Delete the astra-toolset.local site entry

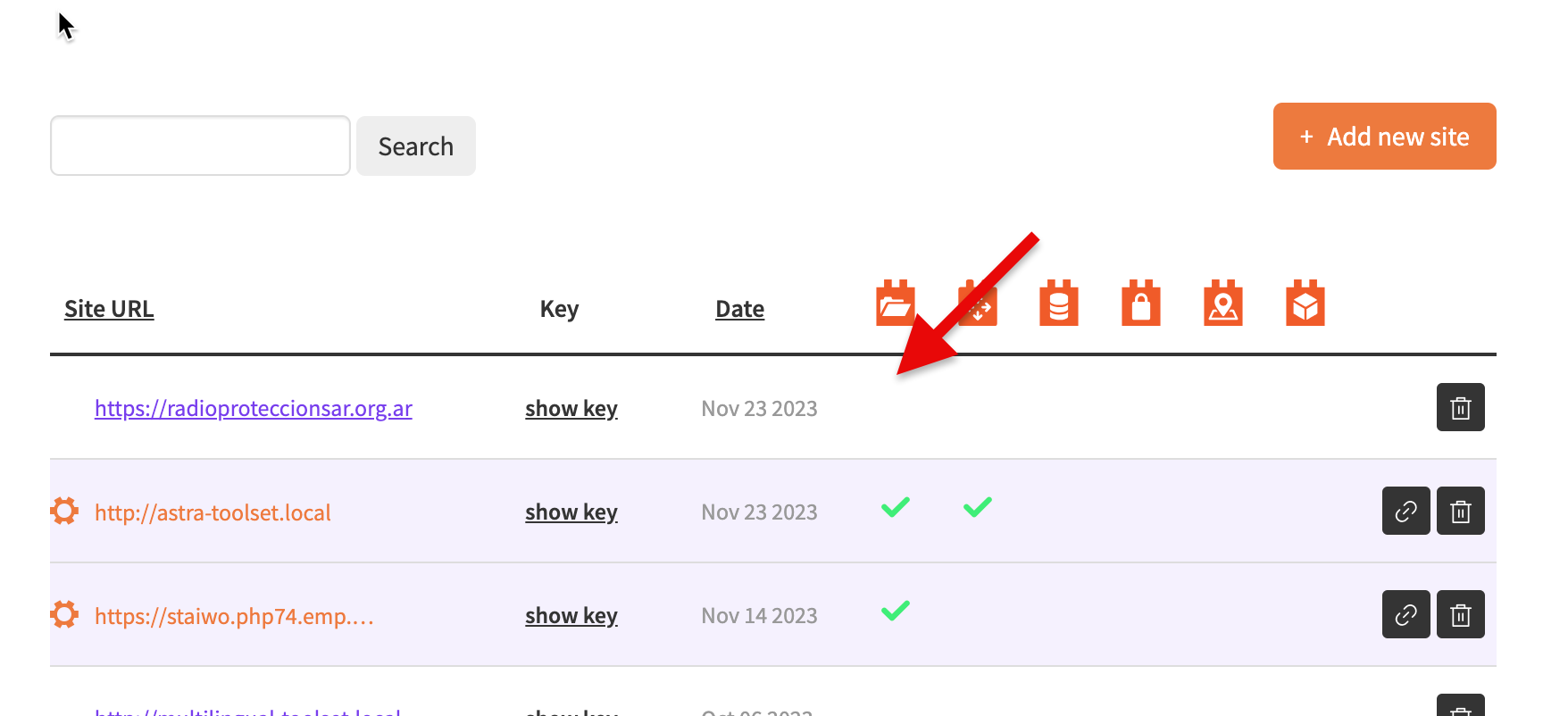[x=1461, y=511]
